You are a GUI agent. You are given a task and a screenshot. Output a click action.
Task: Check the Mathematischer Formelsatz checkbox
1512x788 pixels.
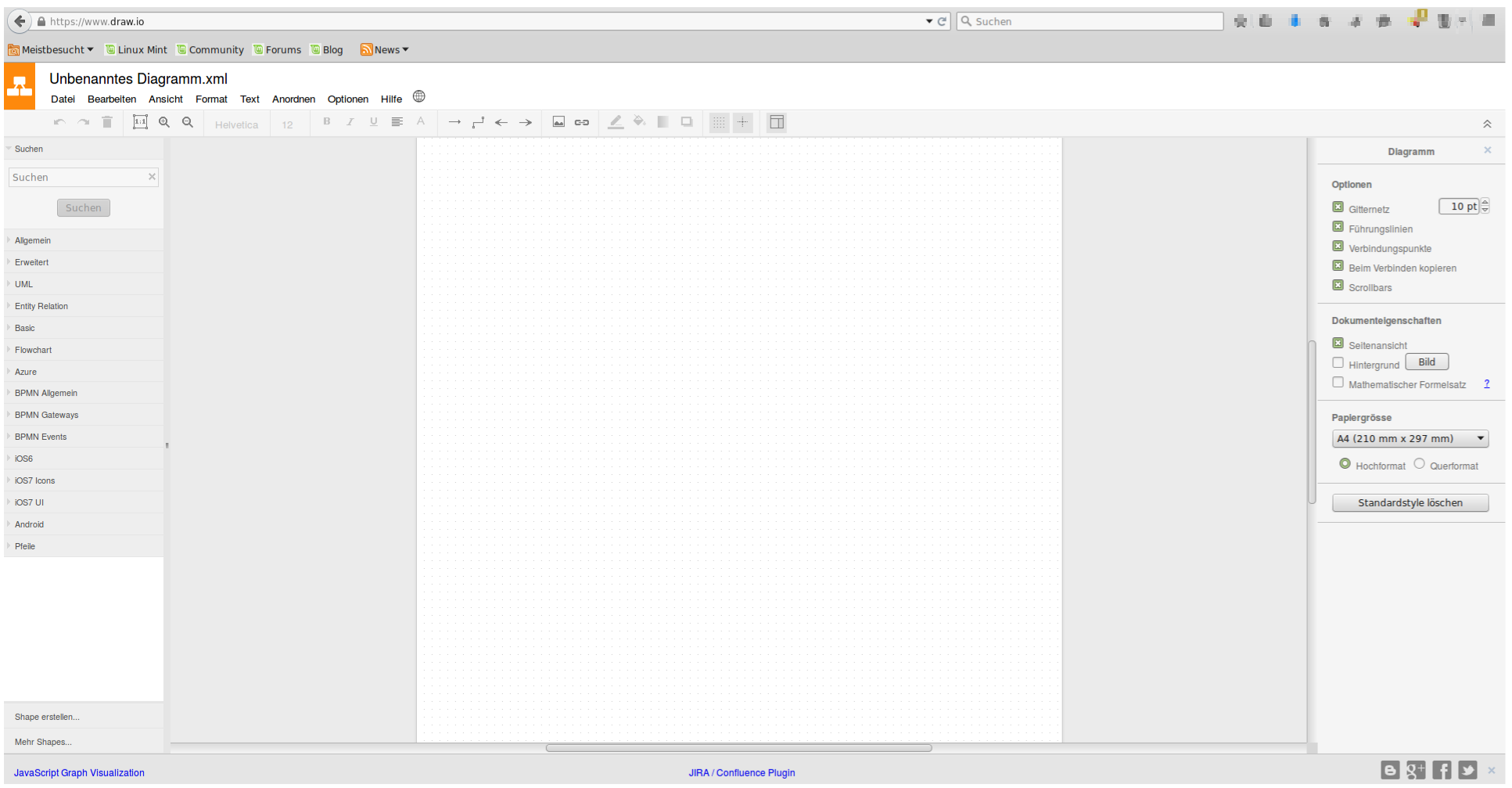1338,382
